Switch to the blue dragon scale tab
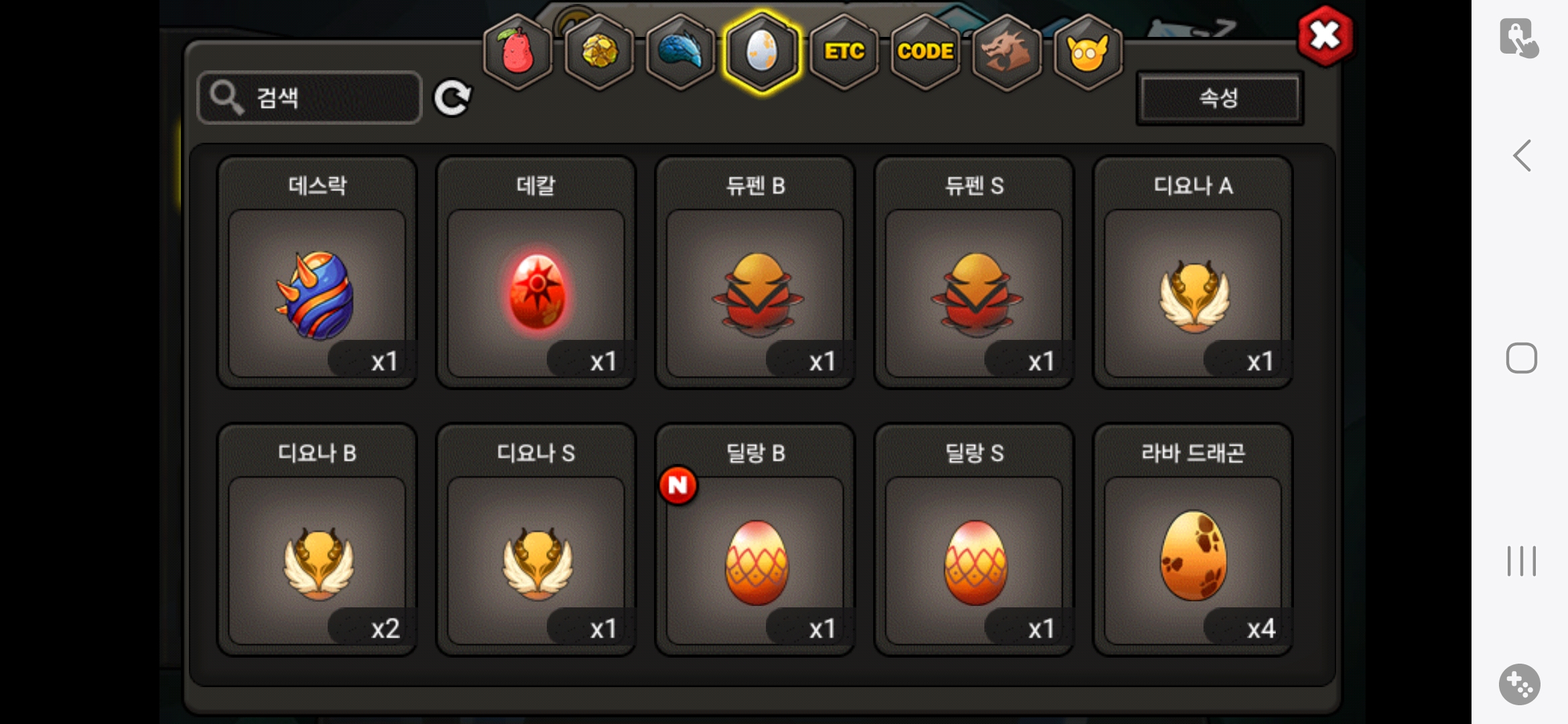Image resolution: width=1568 pixels, height=724 pixels. (x=680, y=52)
